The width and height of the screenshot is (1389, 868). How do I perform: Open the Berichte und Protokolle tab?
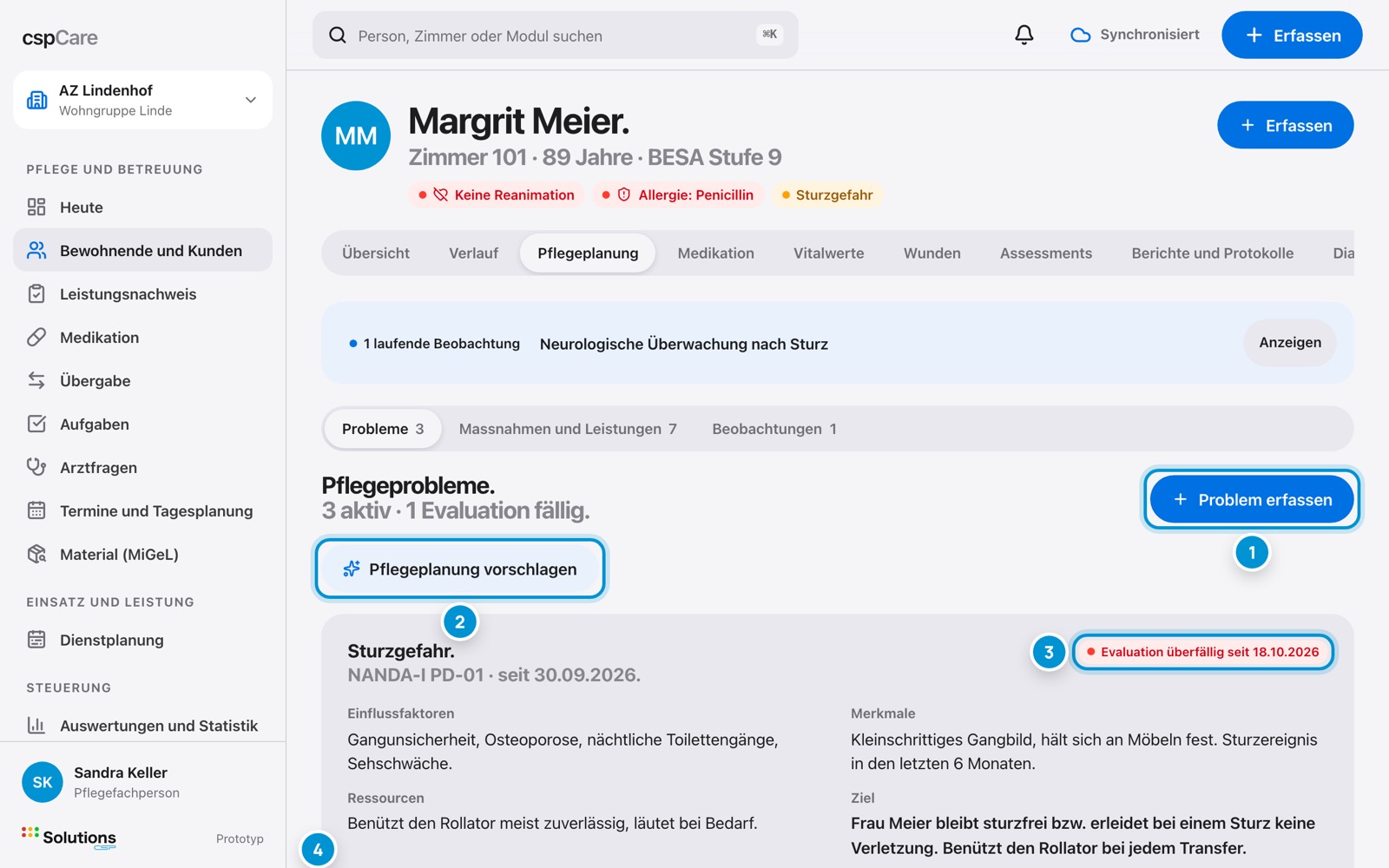pos(1213,253)
